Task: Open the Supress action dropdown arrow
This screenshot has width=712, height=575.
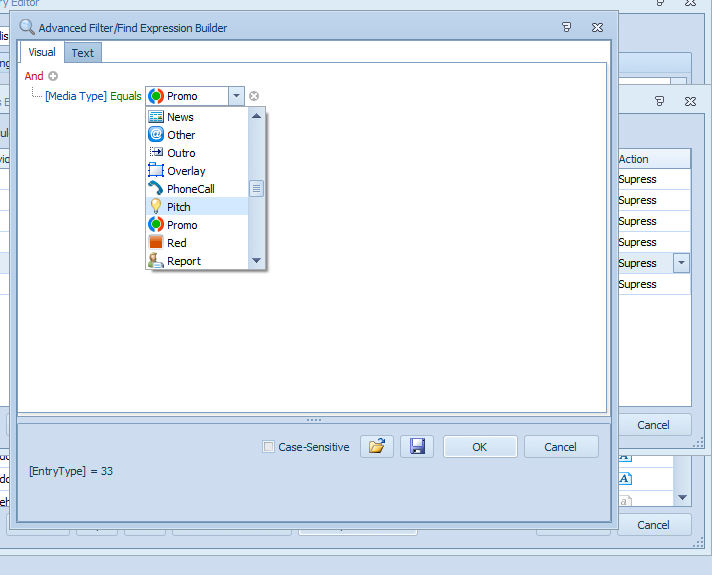Action: click(x=682, y=263)
